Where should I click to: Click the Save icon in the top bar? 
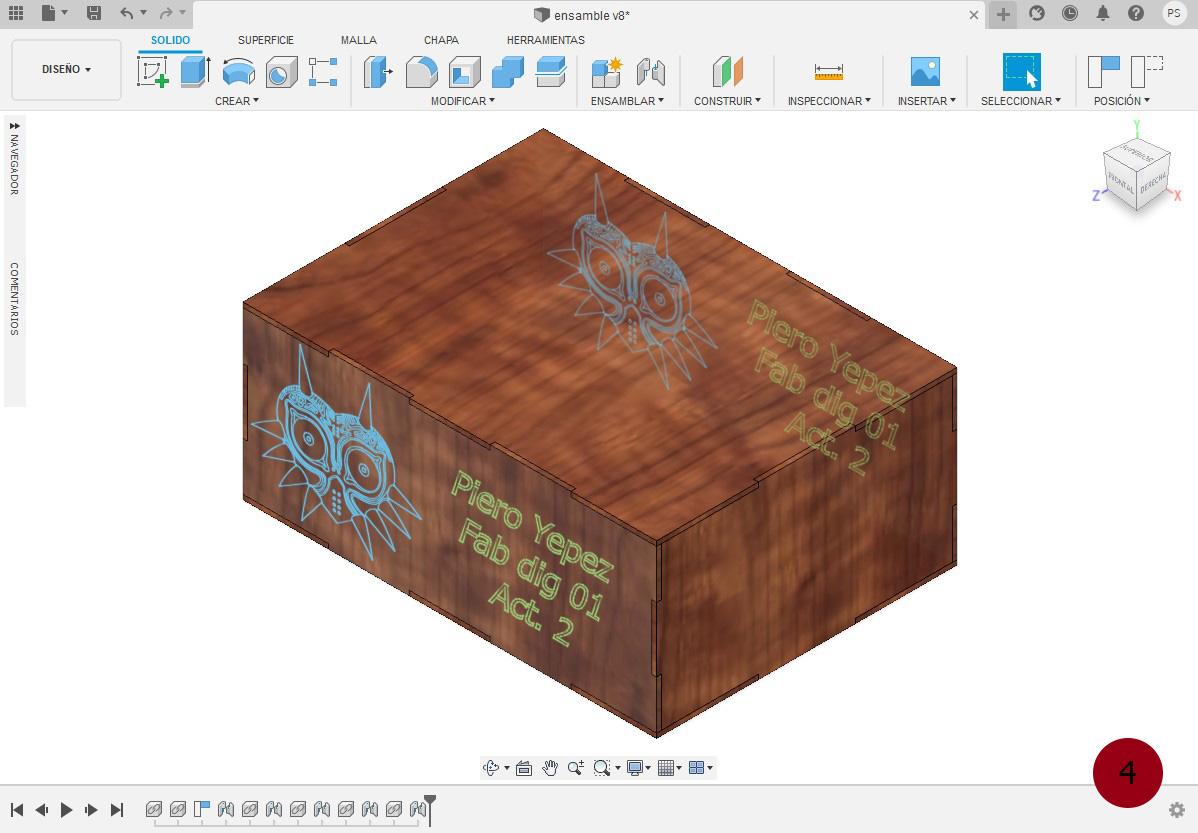pos(94,13)
